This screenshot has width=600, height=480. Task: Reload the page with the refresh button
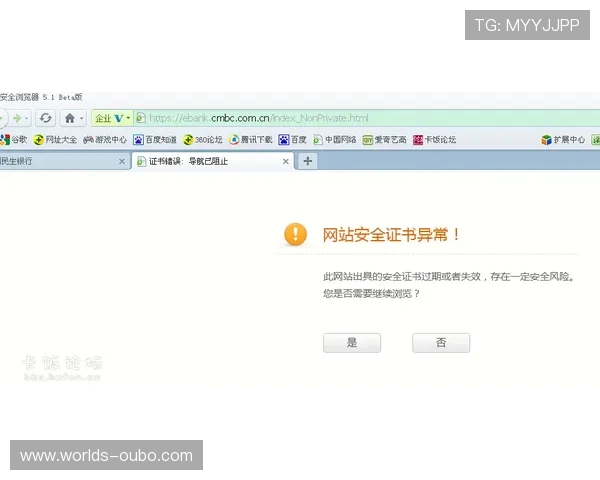pos(46,118)
